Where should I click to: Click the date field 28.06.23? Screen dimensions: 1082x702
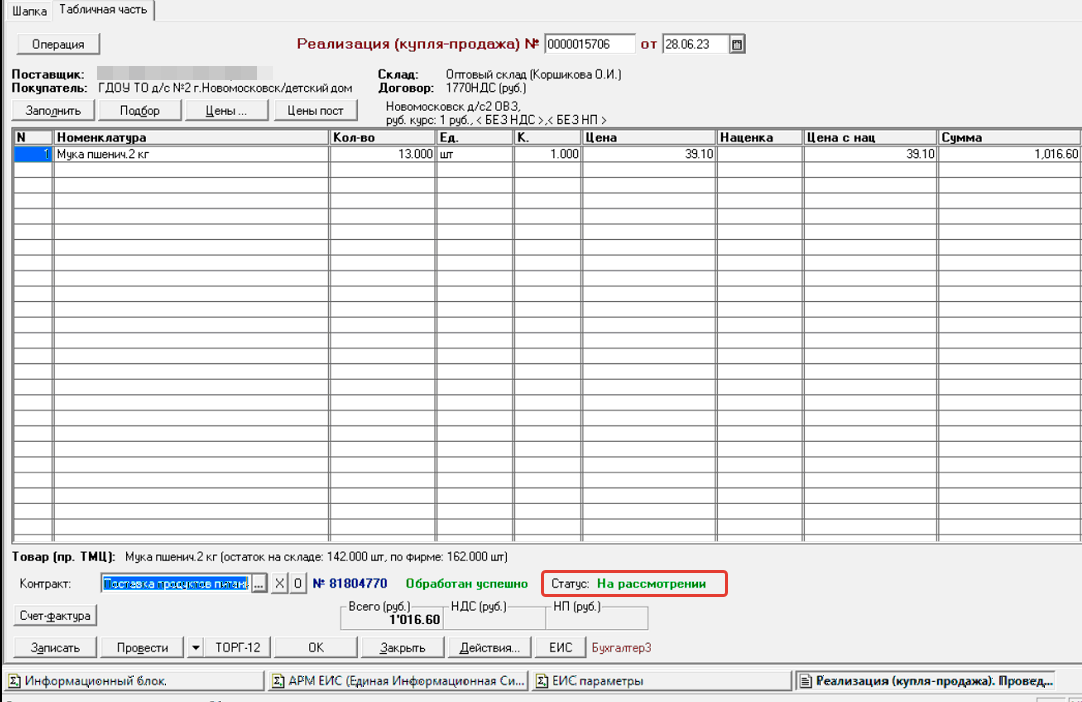[x=695, y=44]
